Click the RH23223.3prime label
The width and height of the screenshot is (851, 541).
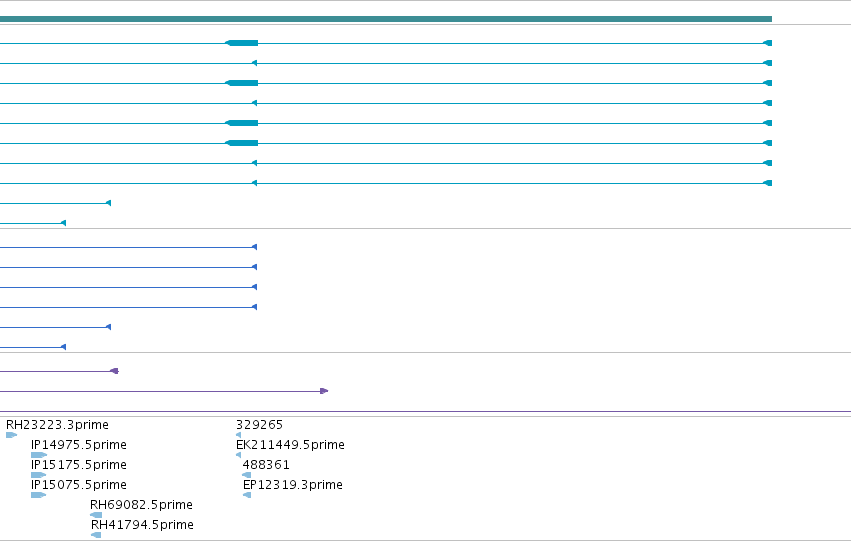57,425
